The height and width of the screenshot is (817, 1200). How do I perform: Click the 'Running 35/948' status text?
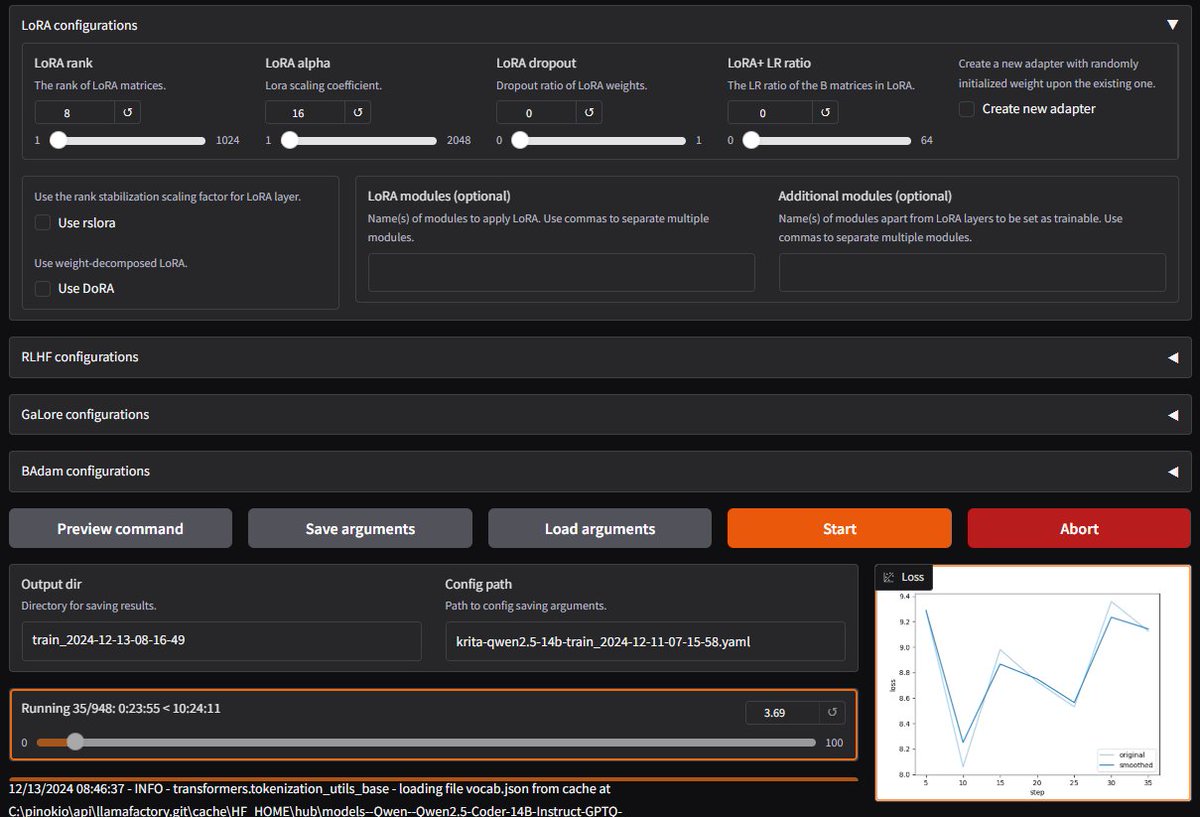point(121,708)
